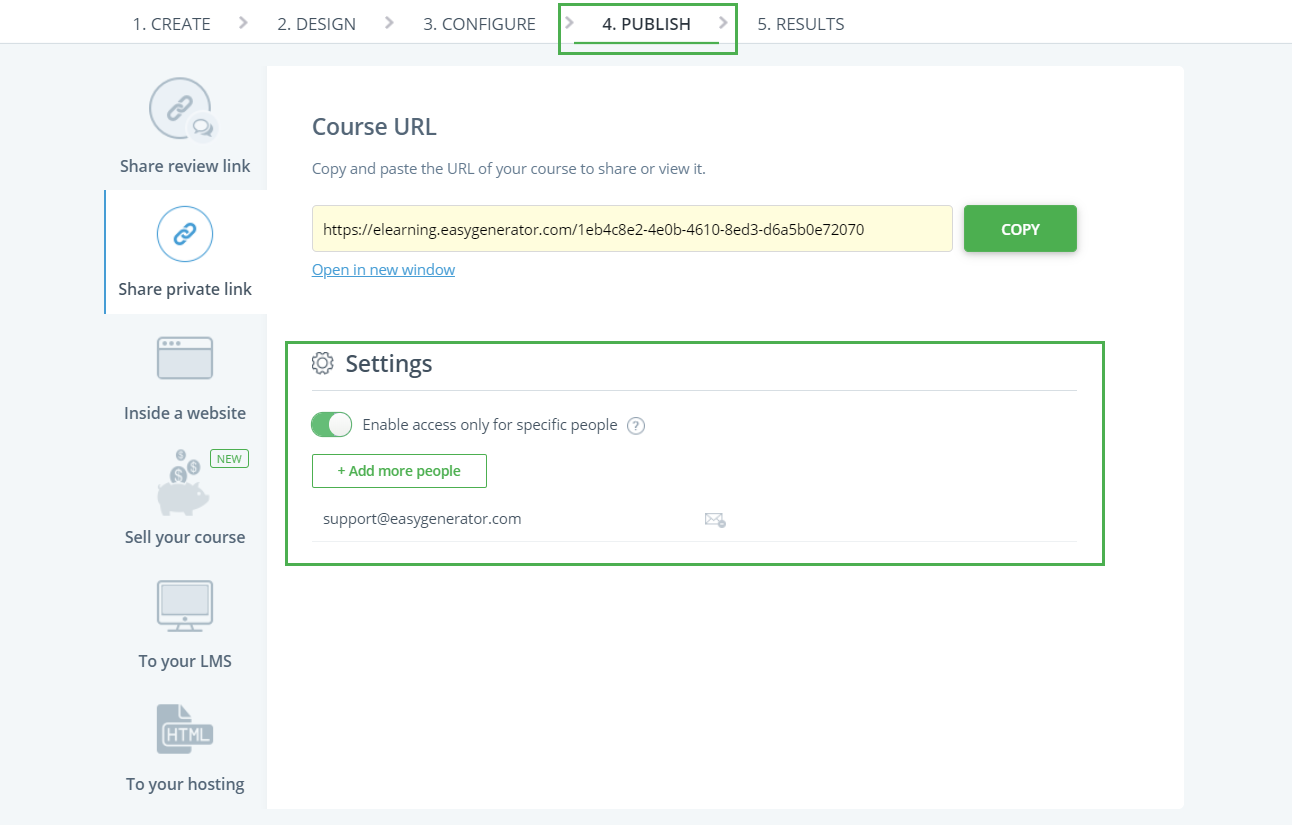The width and height of the screenshot is (1292, 825).
Task: Go to the 1. CREATE step
Action: pos(171,24)
